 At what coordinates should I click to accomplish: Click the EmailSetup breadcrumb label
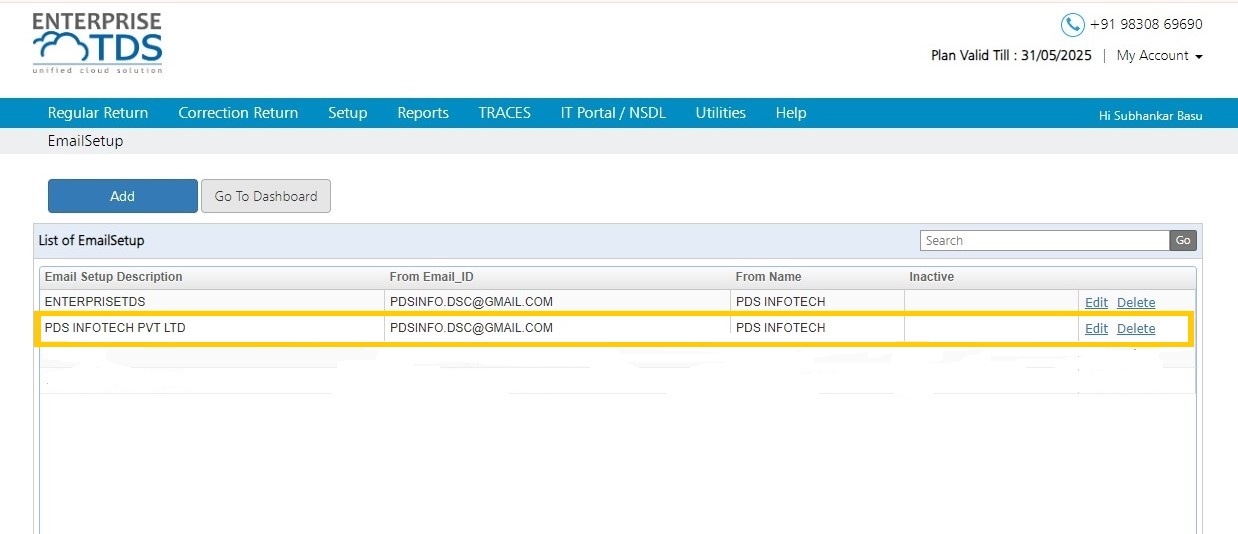pos(85,141)
